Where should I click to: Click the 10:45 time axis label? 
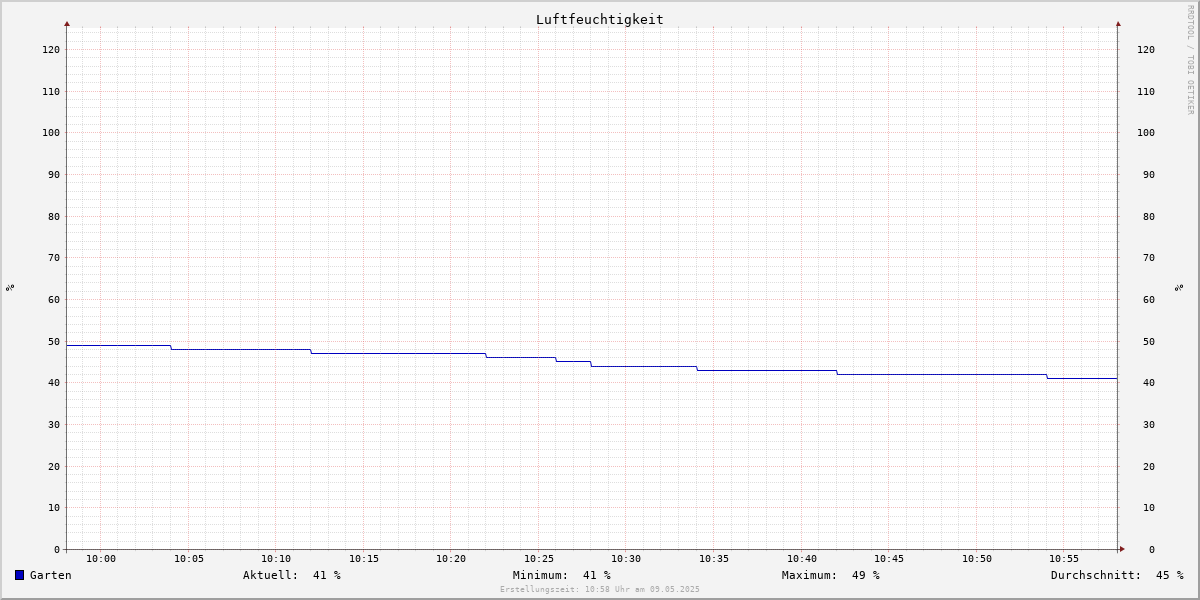[889, 558]
